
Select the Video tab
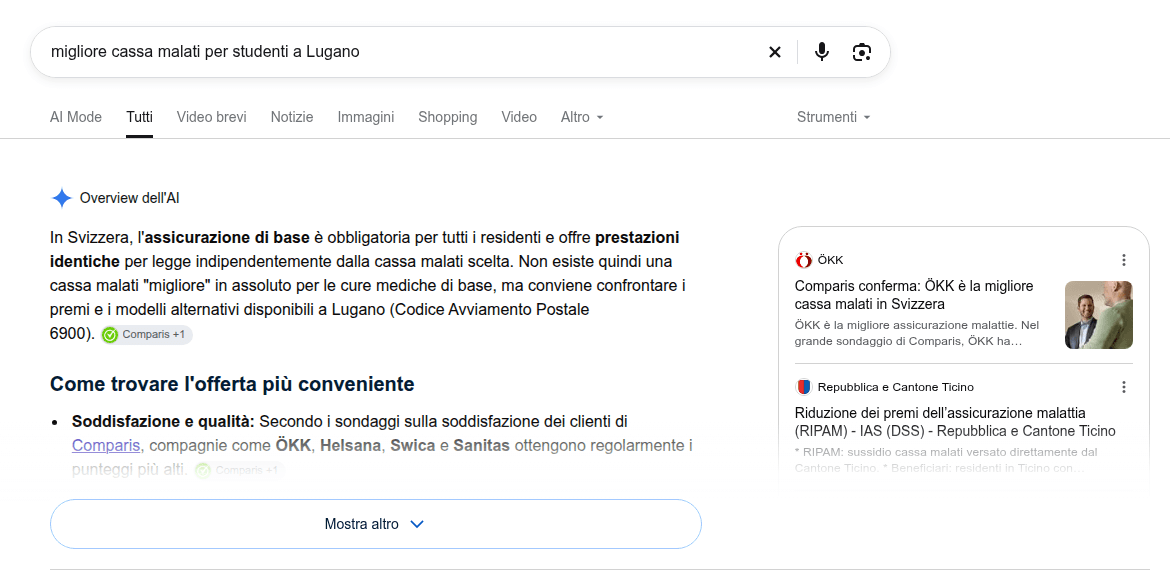point(519,117)
